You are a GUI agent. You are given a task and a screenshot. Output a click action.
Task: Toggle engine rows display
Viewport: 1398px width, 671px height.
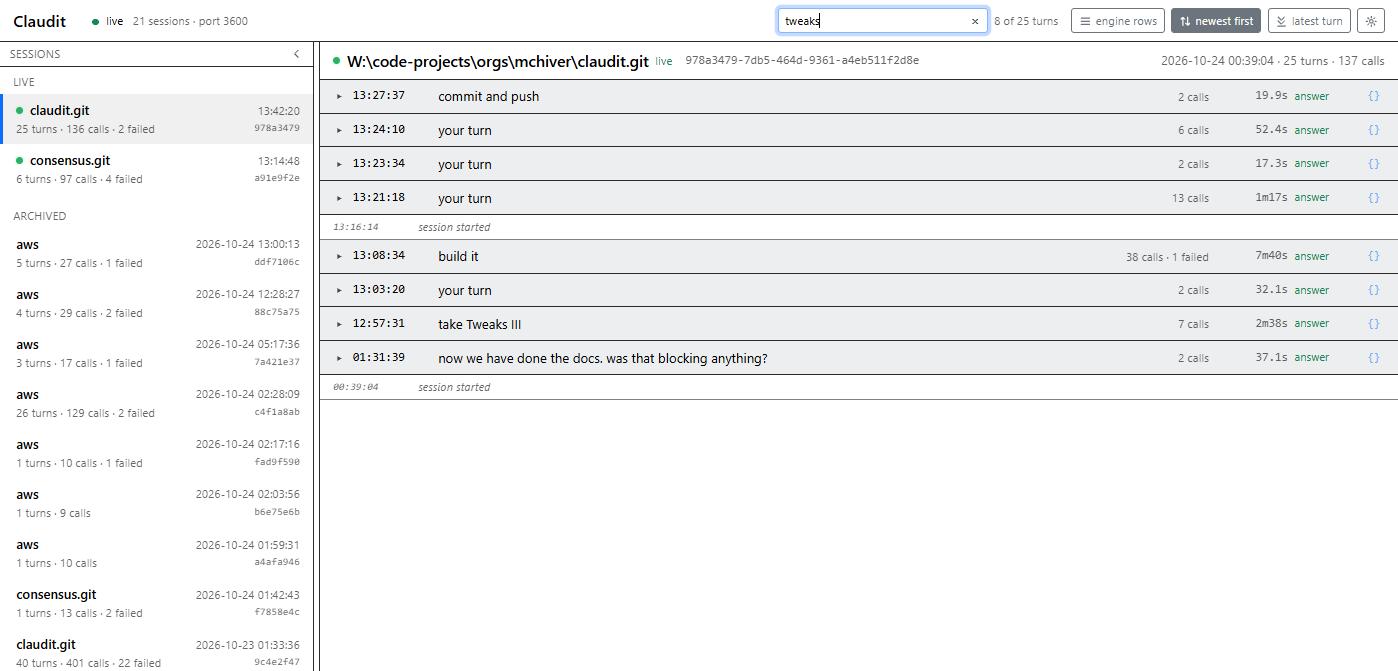(1118, 21)
